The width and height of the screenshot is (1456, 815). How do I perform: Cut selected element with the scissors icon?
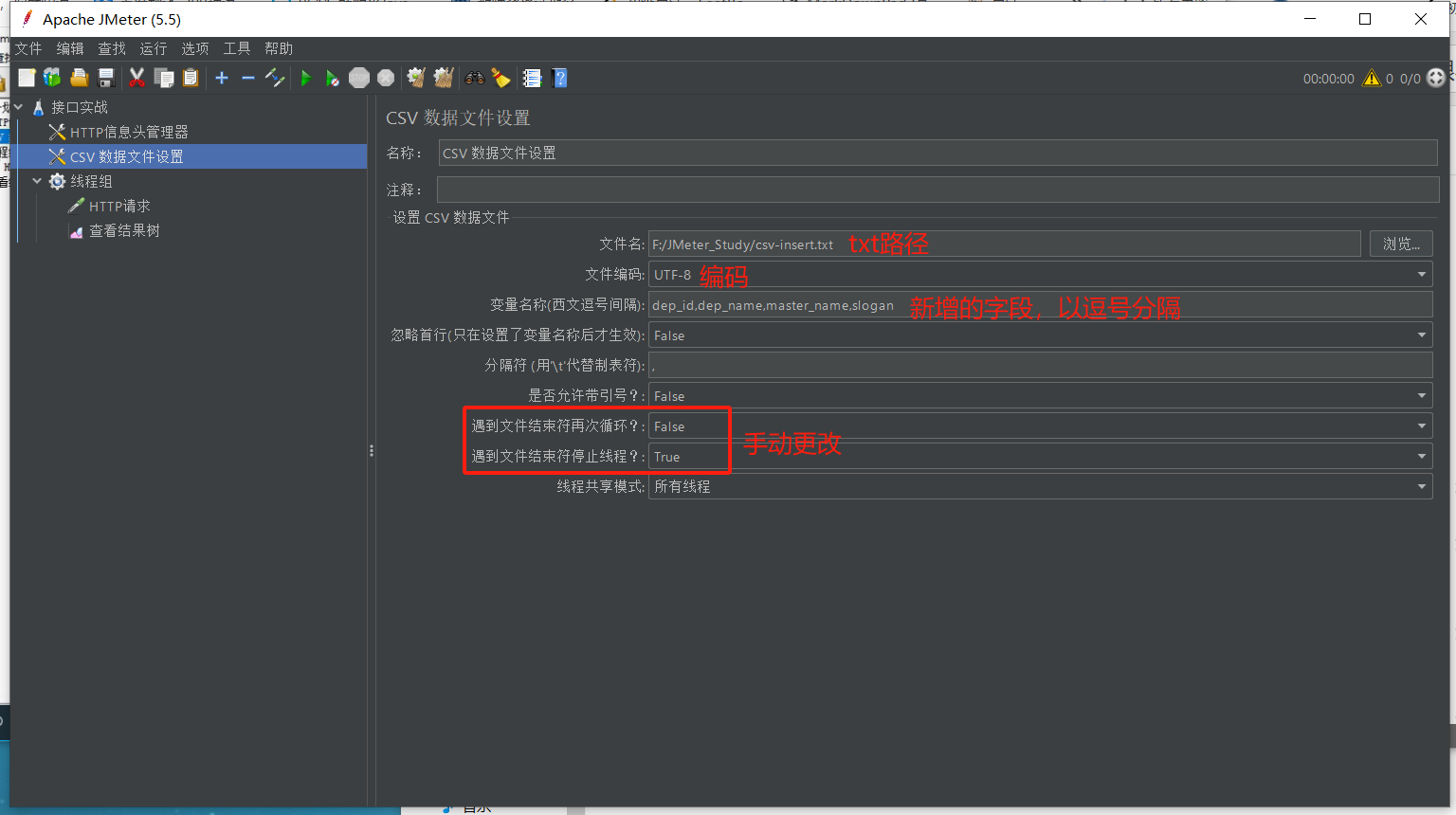point(136,78)
